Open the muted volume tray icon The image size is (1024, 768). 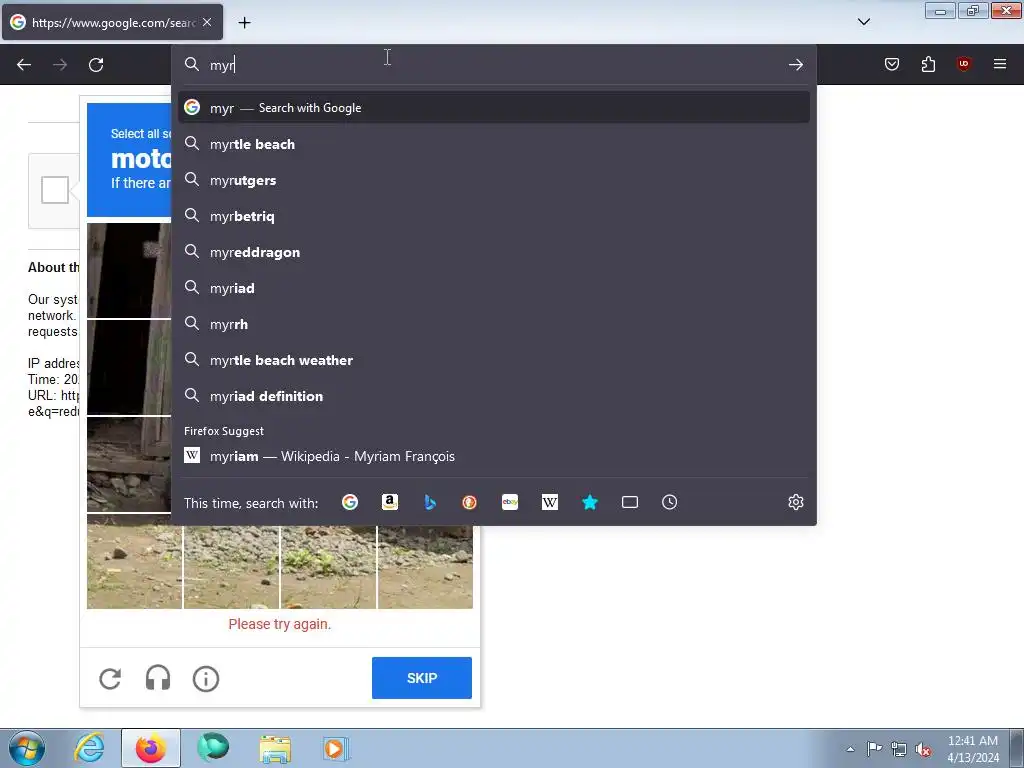(x=923, y=749)
